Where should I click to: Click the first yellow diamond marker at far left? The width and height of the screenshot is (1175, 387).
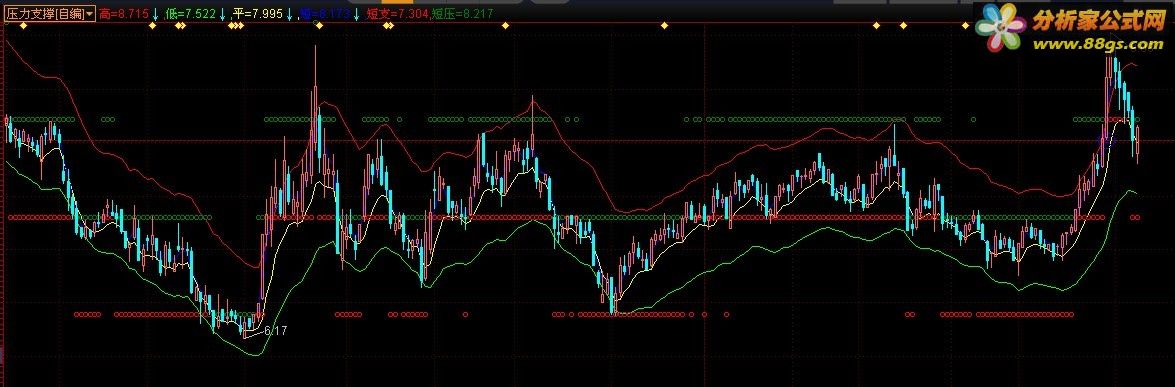[22, 26]
